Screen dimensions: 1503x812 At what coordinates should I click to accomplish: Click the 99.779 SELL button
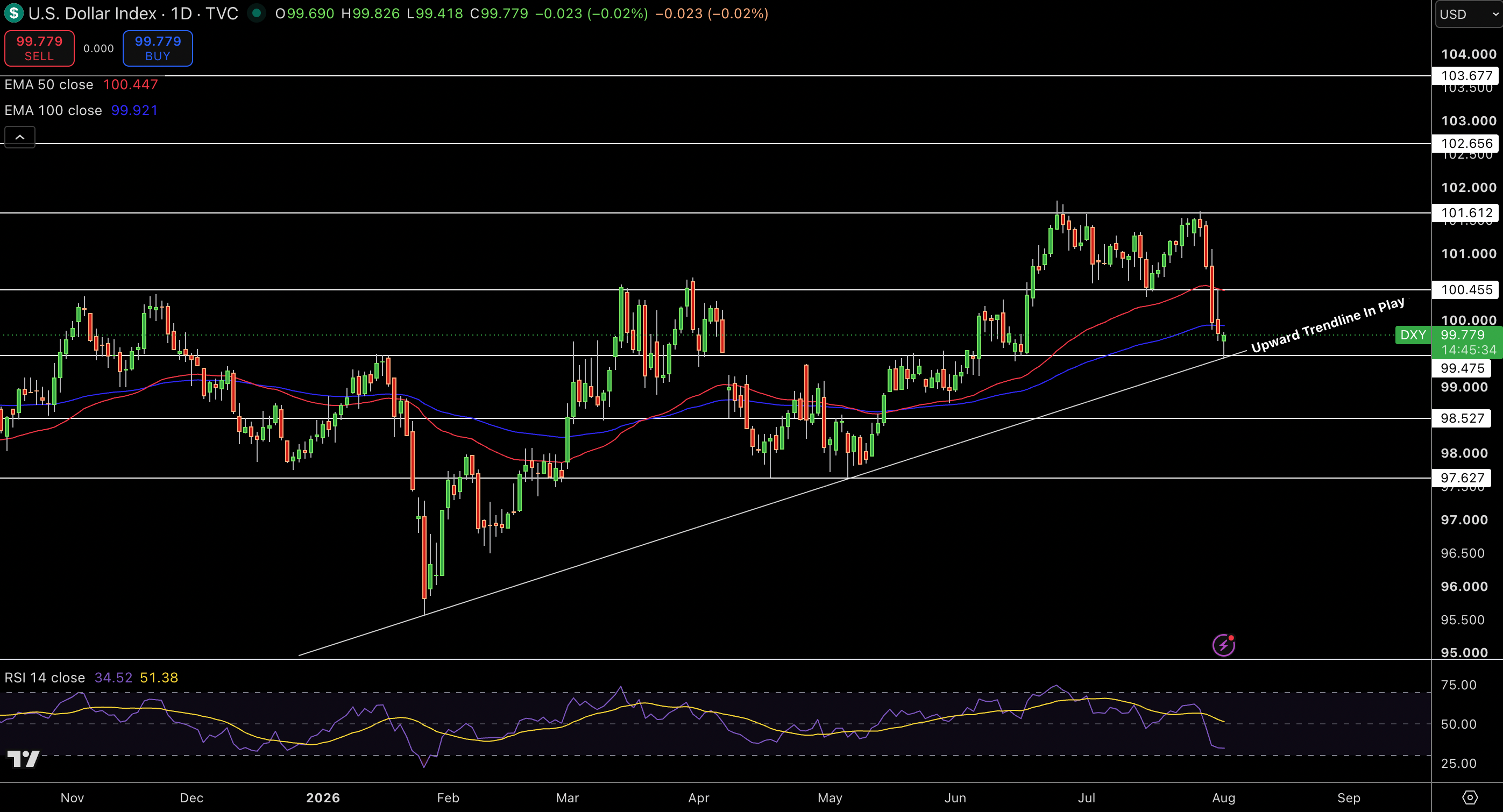[39, 48]
